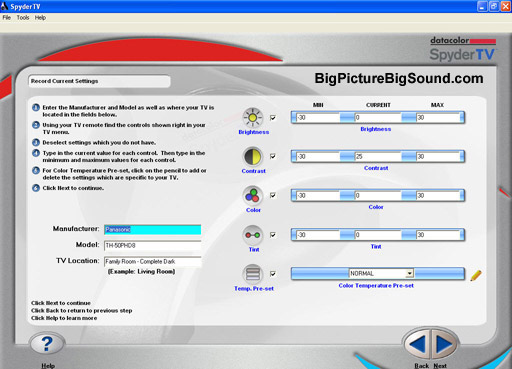Click the Model field
Image resolution: width=512 pixels, height=369 pixels.
153,246
